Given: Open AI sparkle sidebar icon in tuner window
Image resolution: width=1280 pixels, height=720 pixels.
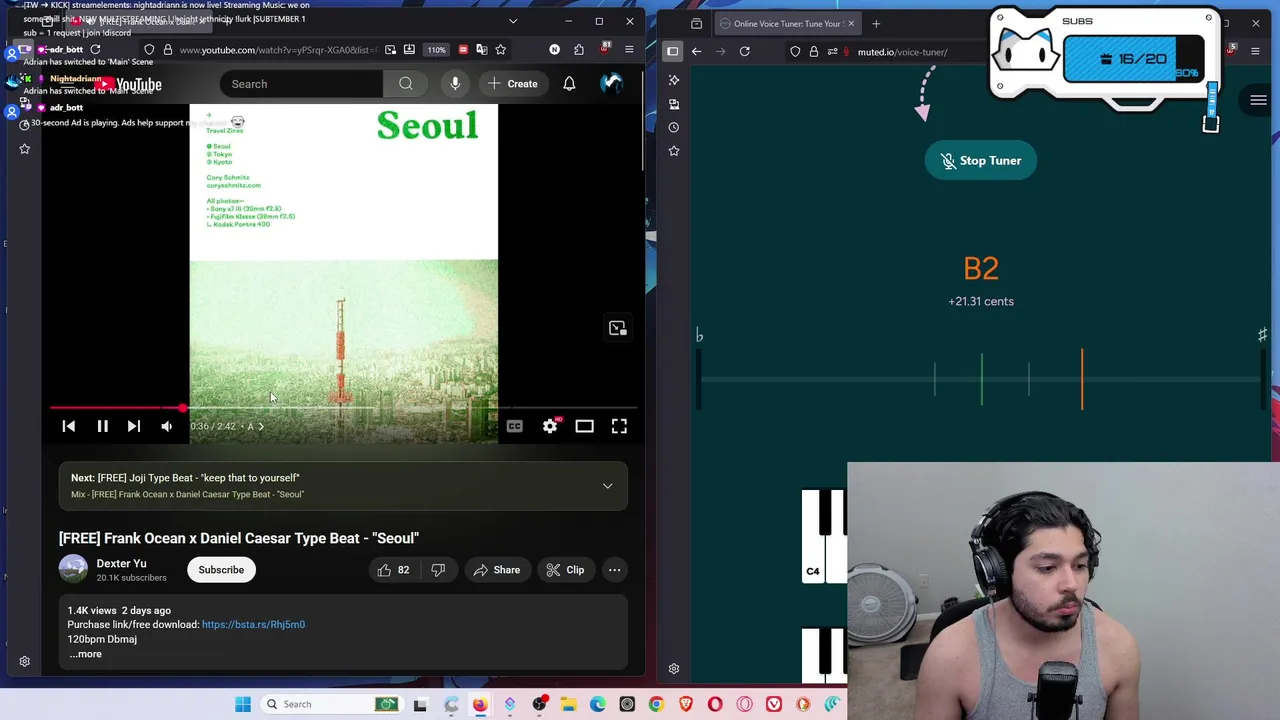Looking at the screenshot, I should (674, 80).
